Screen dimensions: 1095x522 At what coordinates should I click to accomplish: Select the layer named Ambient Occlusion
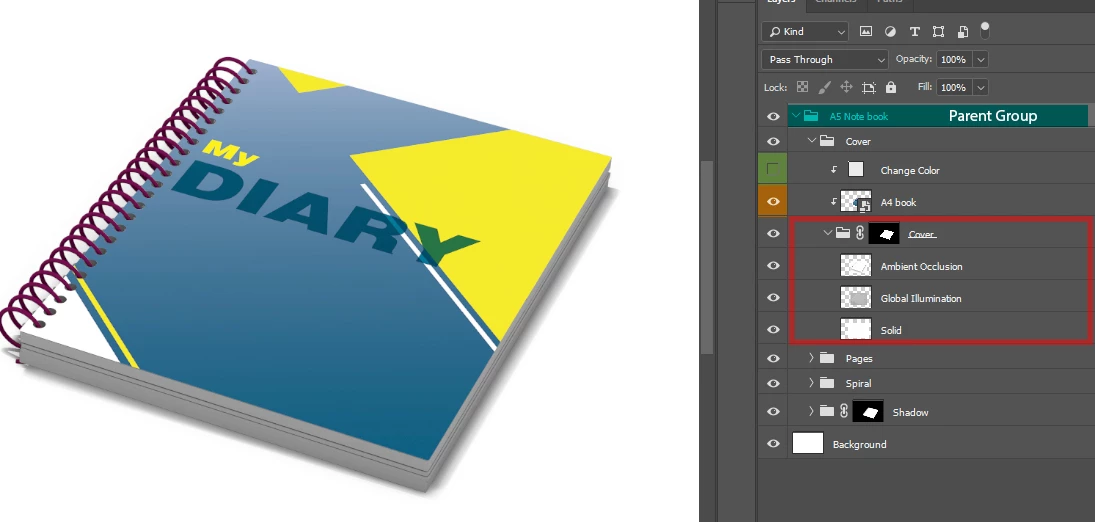921,266
